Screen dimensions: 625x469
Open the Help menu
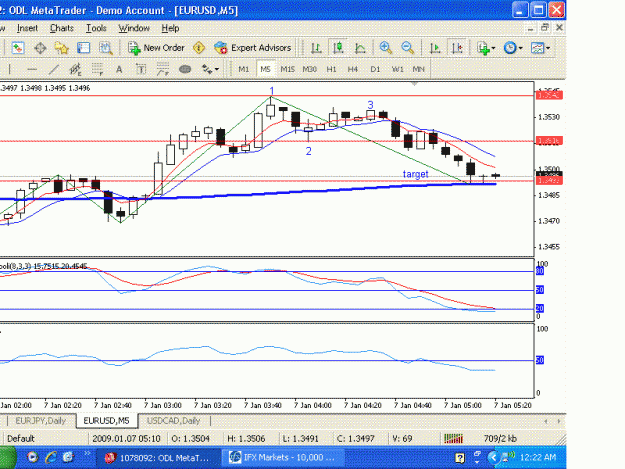tap(170, 28)
